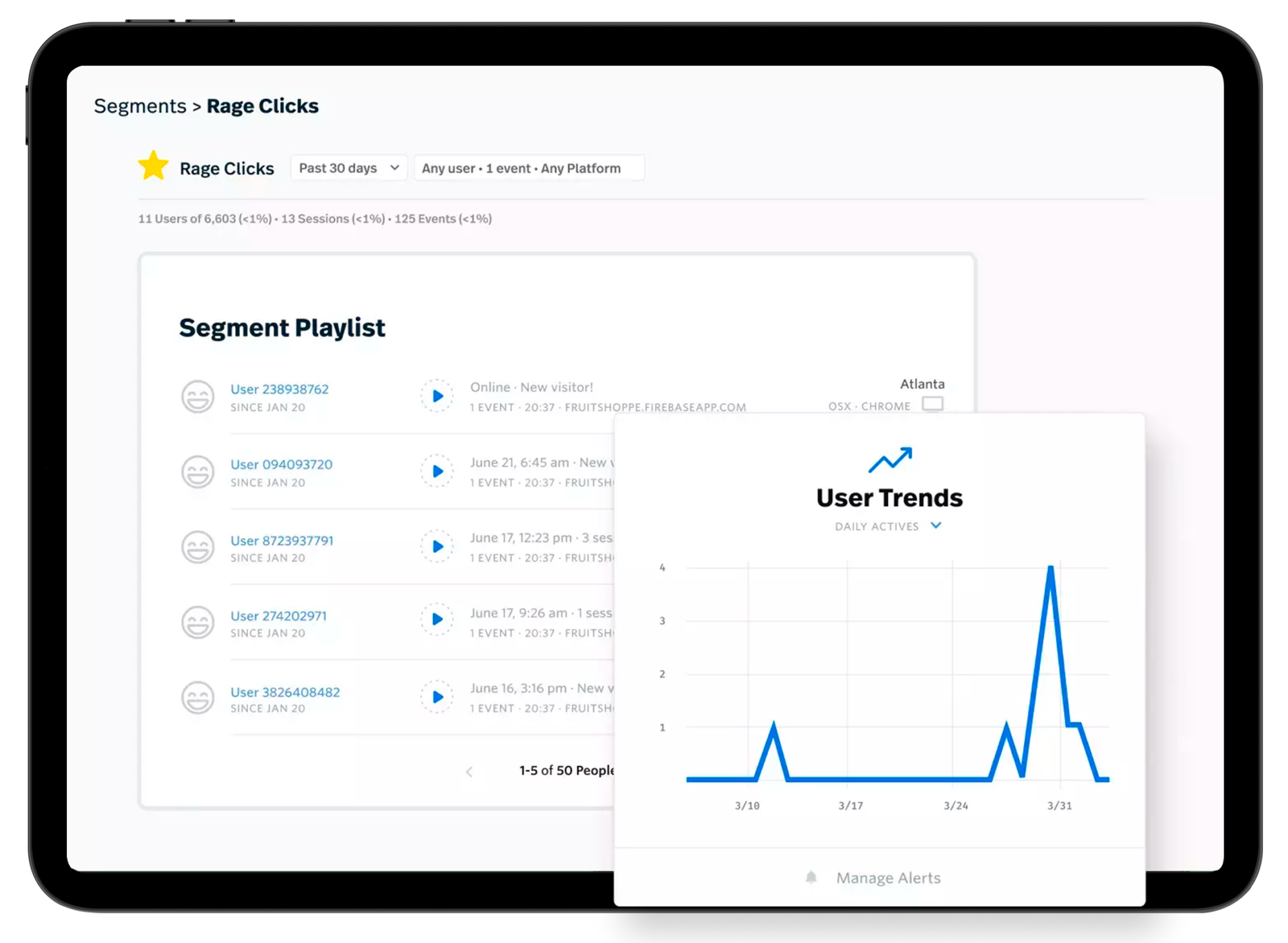This screenshot has width=1288, height=943.
Task: Open the Segments breadcrumb link
Action: [140, 105]
